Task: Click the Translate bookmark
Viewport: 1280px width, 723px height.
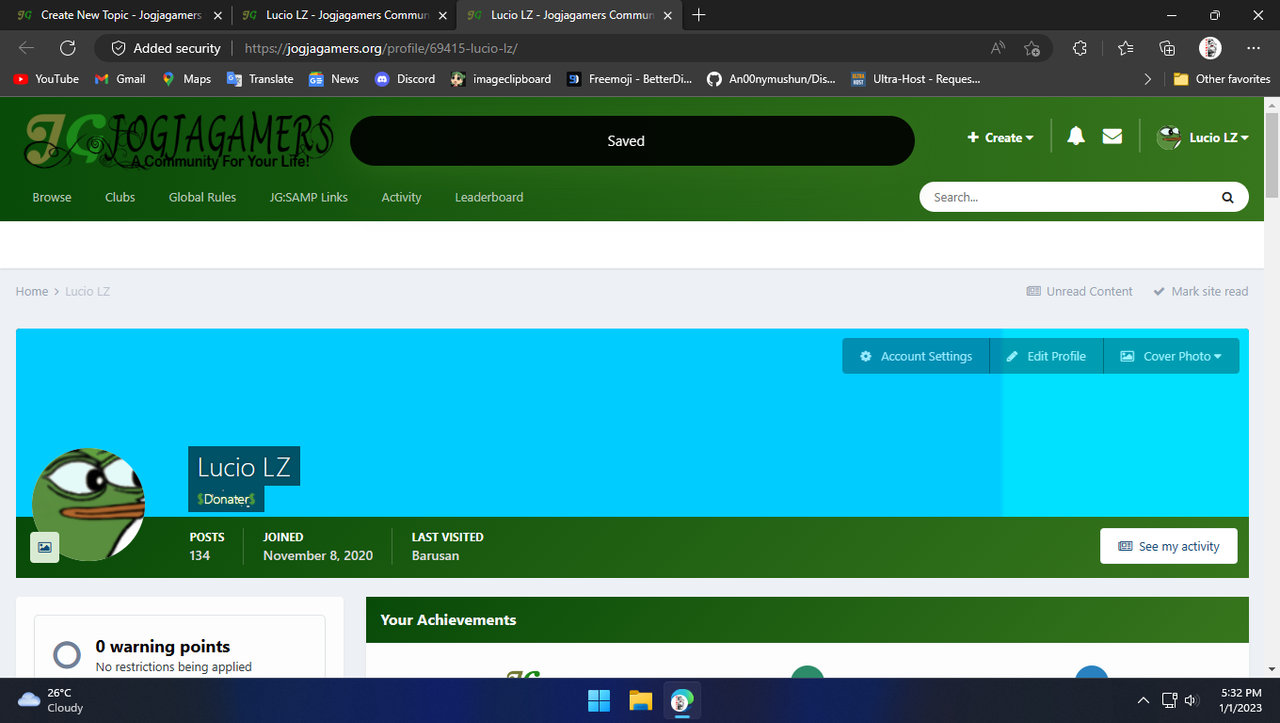Action: [260, 79]
